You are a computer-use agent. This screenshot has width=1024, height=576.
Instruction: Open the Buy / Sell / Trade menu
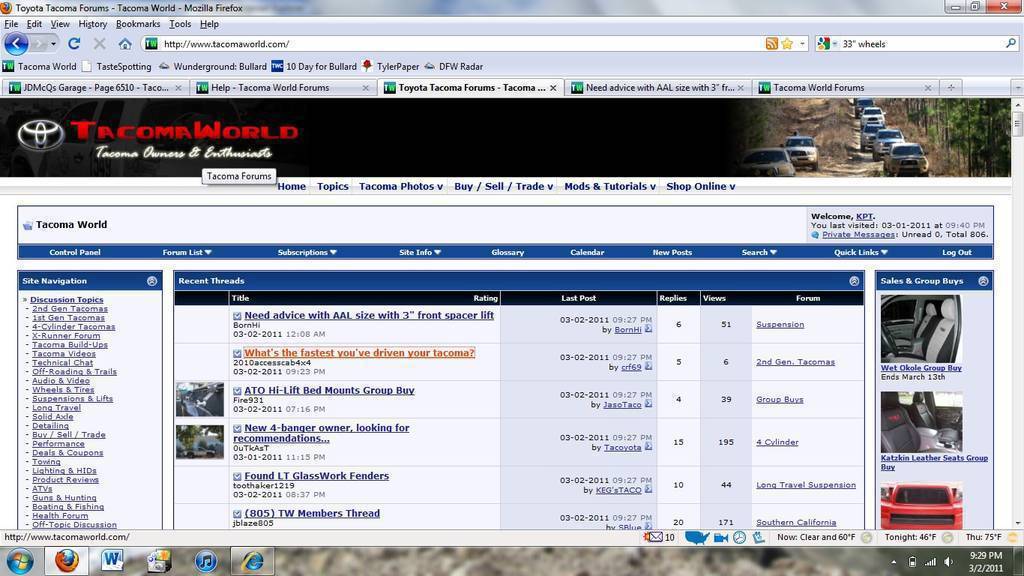click(504, 186)
